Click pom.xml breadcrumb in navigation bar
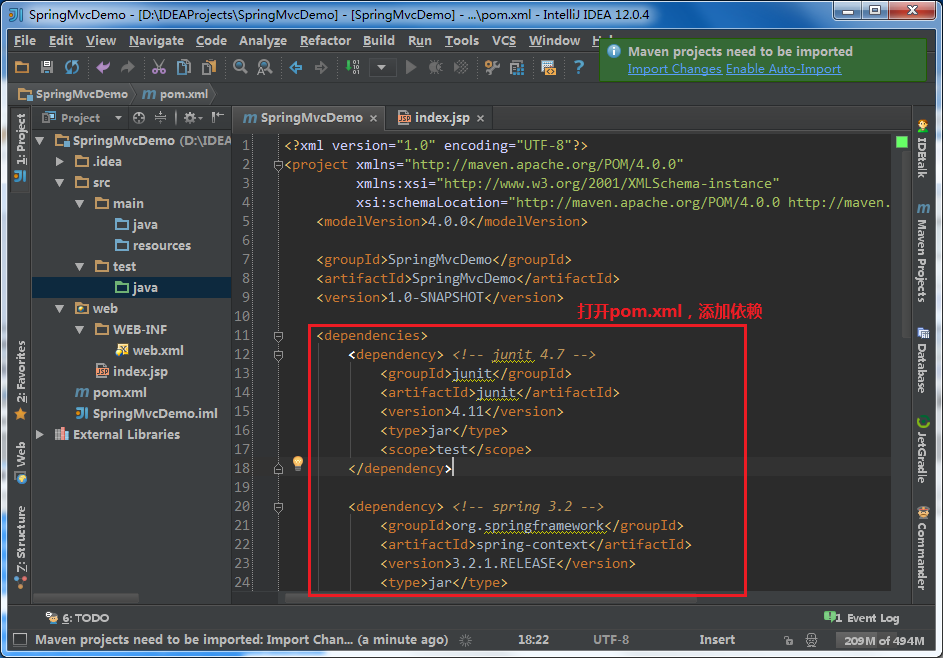Image resolution: width=943 pixels, height=658 pixels. 176,94
